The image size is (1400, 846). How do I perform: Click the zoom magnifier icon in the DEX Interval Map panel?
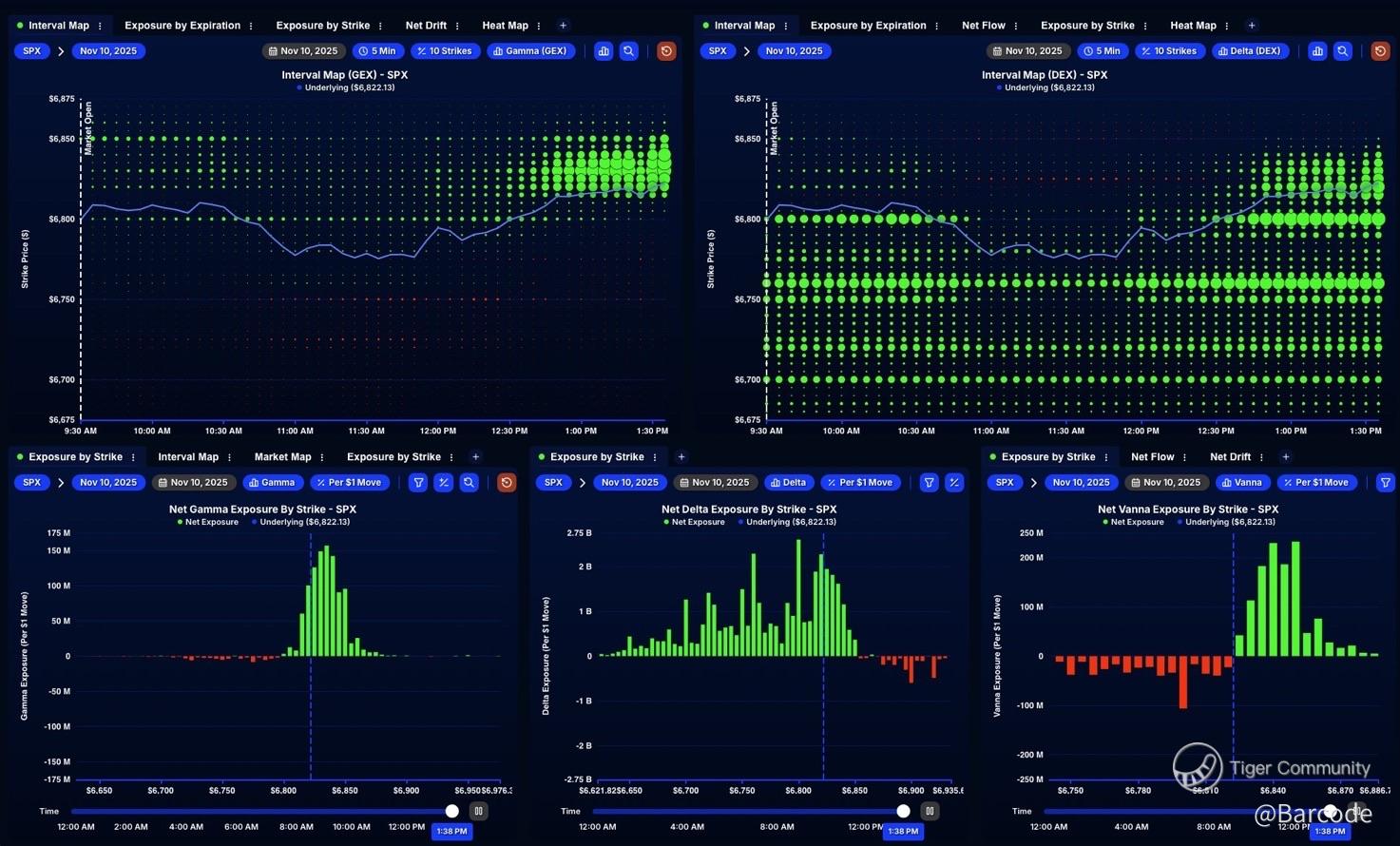click(1342, 51)
